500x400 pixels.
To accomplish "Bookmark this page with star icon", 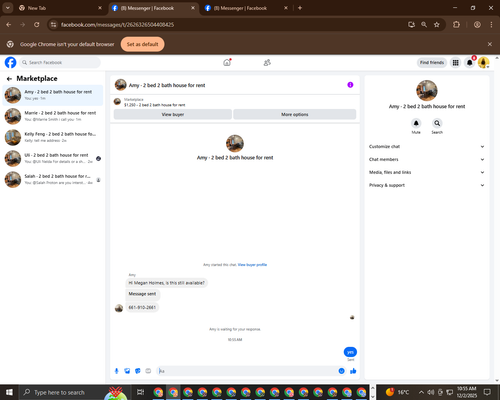I will coord(437,25).
